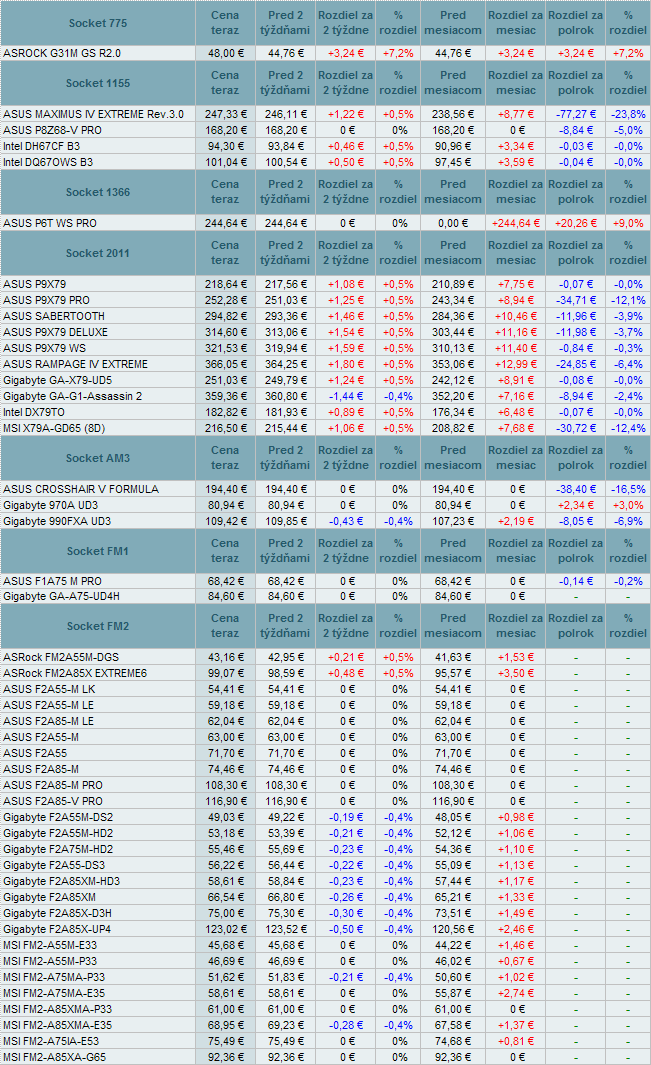The image size is (651, 1065).
Task: Click the -23,8% percent difference value
Action: [x=628, y=114]
